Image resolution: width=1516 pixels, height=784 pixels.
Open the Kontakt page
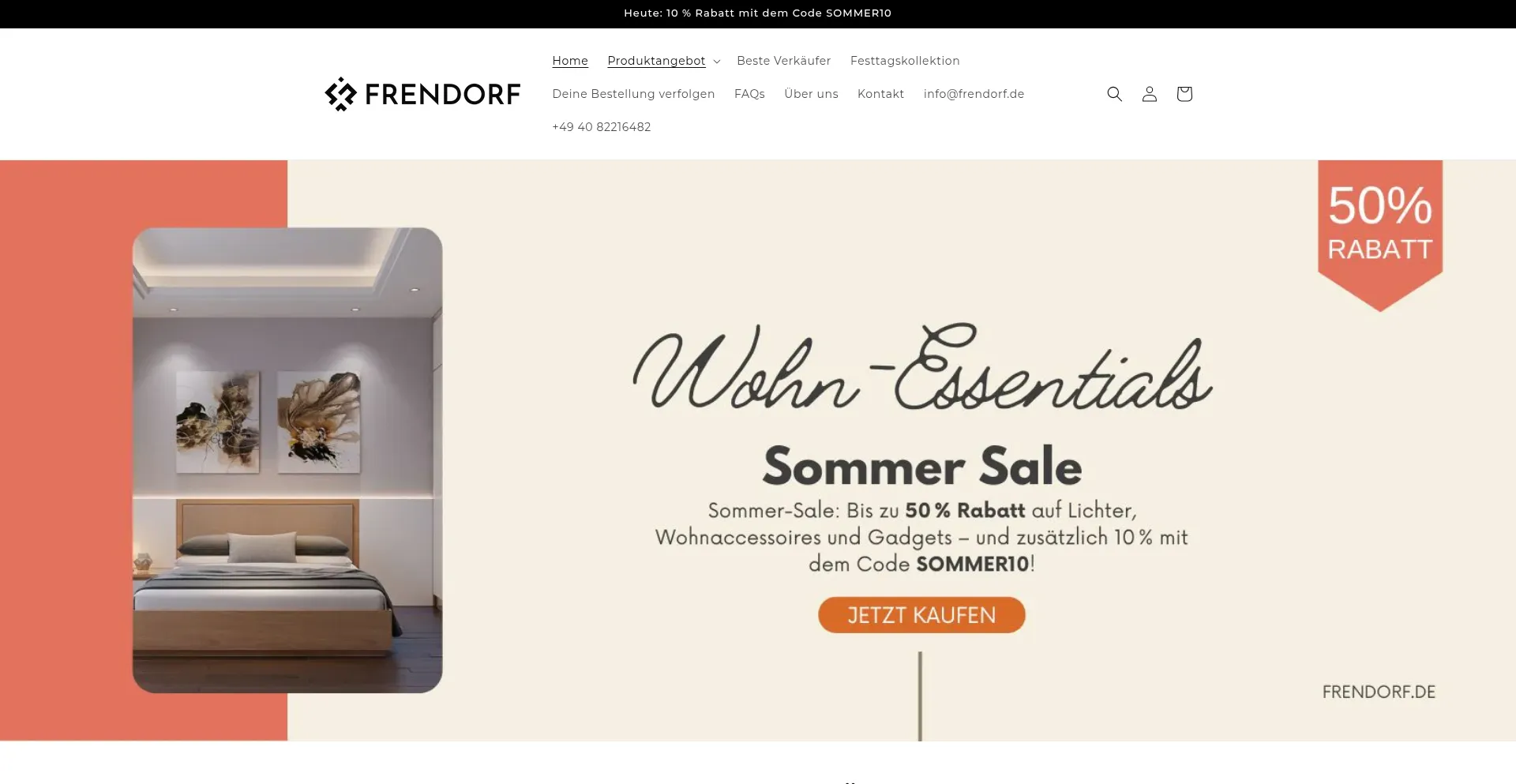click(880, 94)
